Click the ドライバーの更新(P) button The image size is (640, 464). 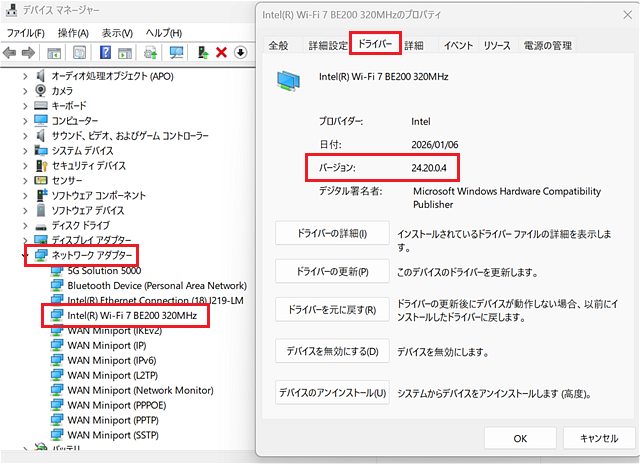click(332, 271)
